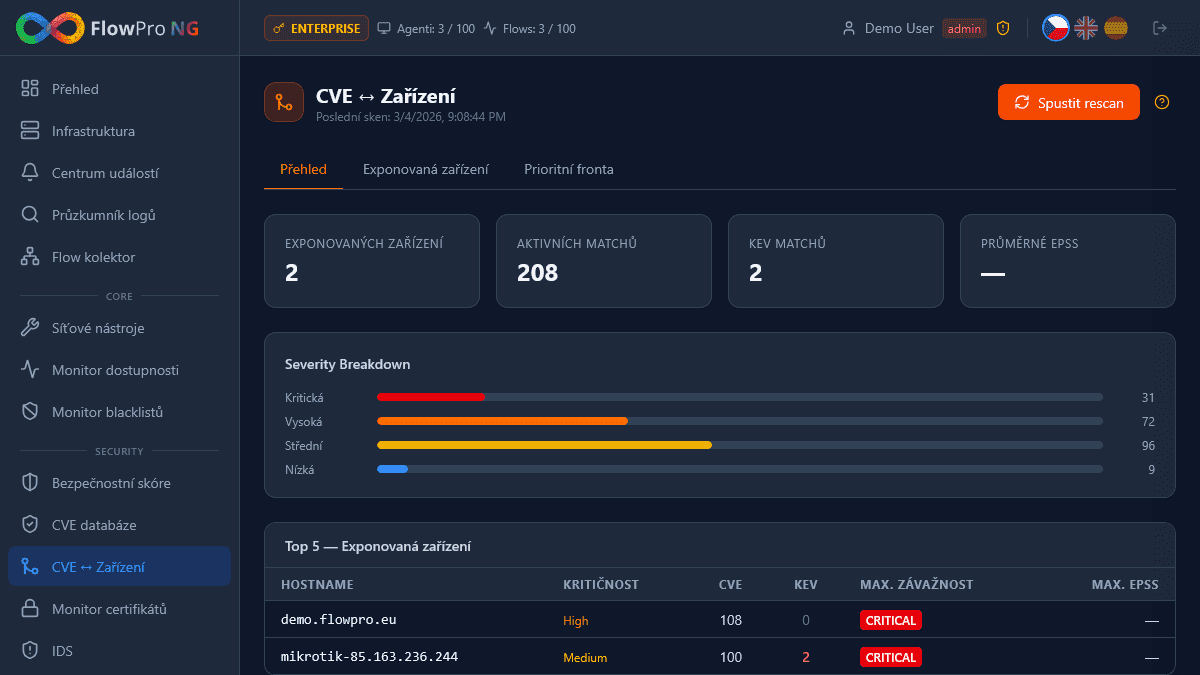This screenshot has height=675, width=1200.
Task: Click the yellow shield warning icon by admin
Action: pos(1003,28)
